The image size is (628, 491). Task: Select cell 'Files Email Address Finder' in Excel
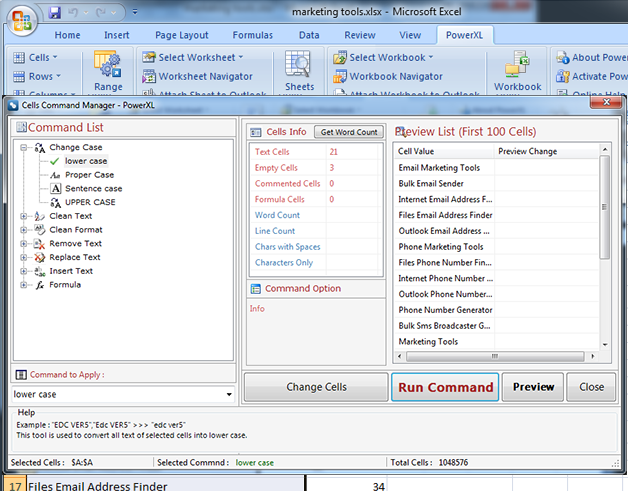point(166,485)
